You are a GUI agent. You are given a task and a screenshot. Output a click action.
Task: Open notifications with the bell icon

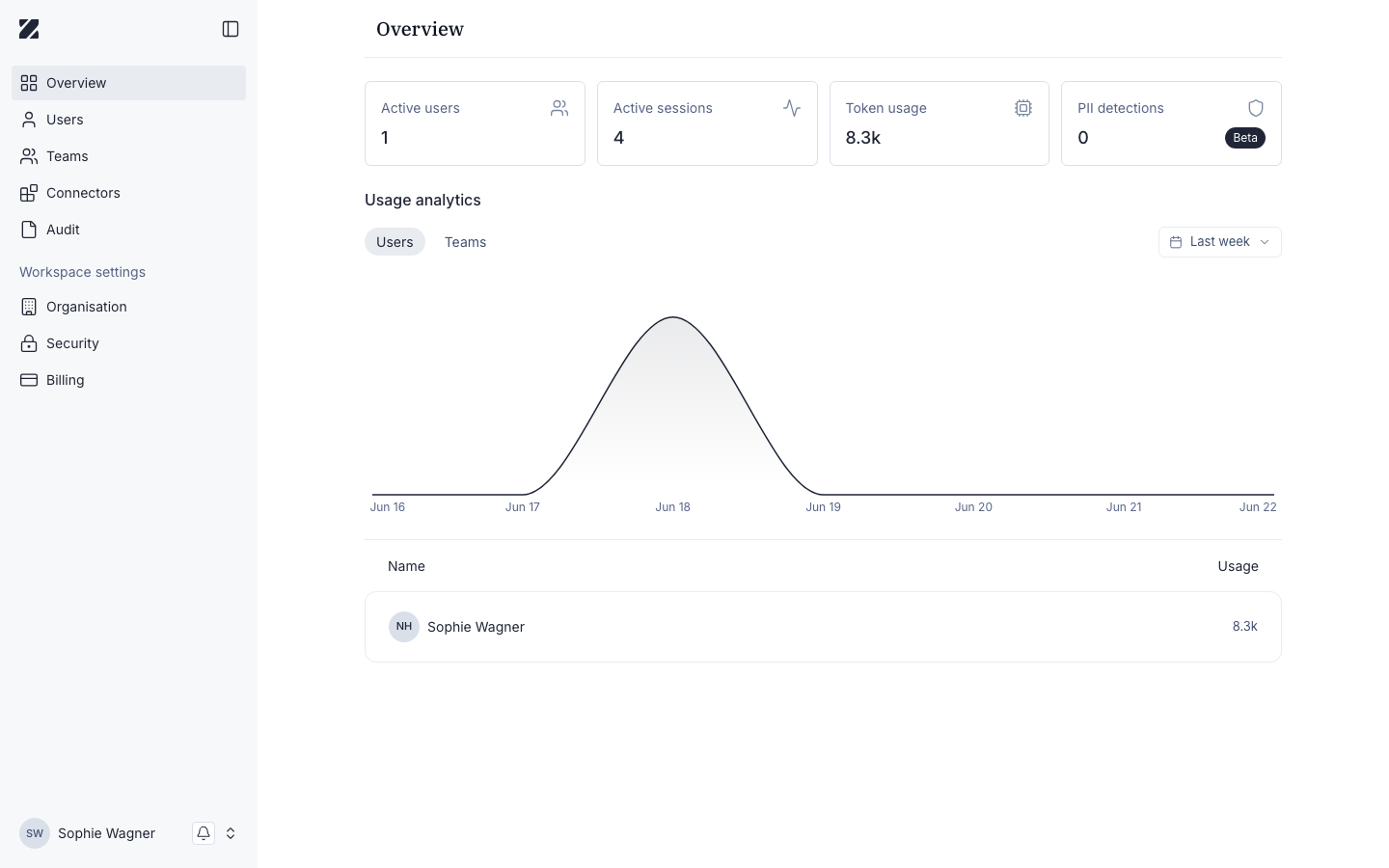pos(204,833)
